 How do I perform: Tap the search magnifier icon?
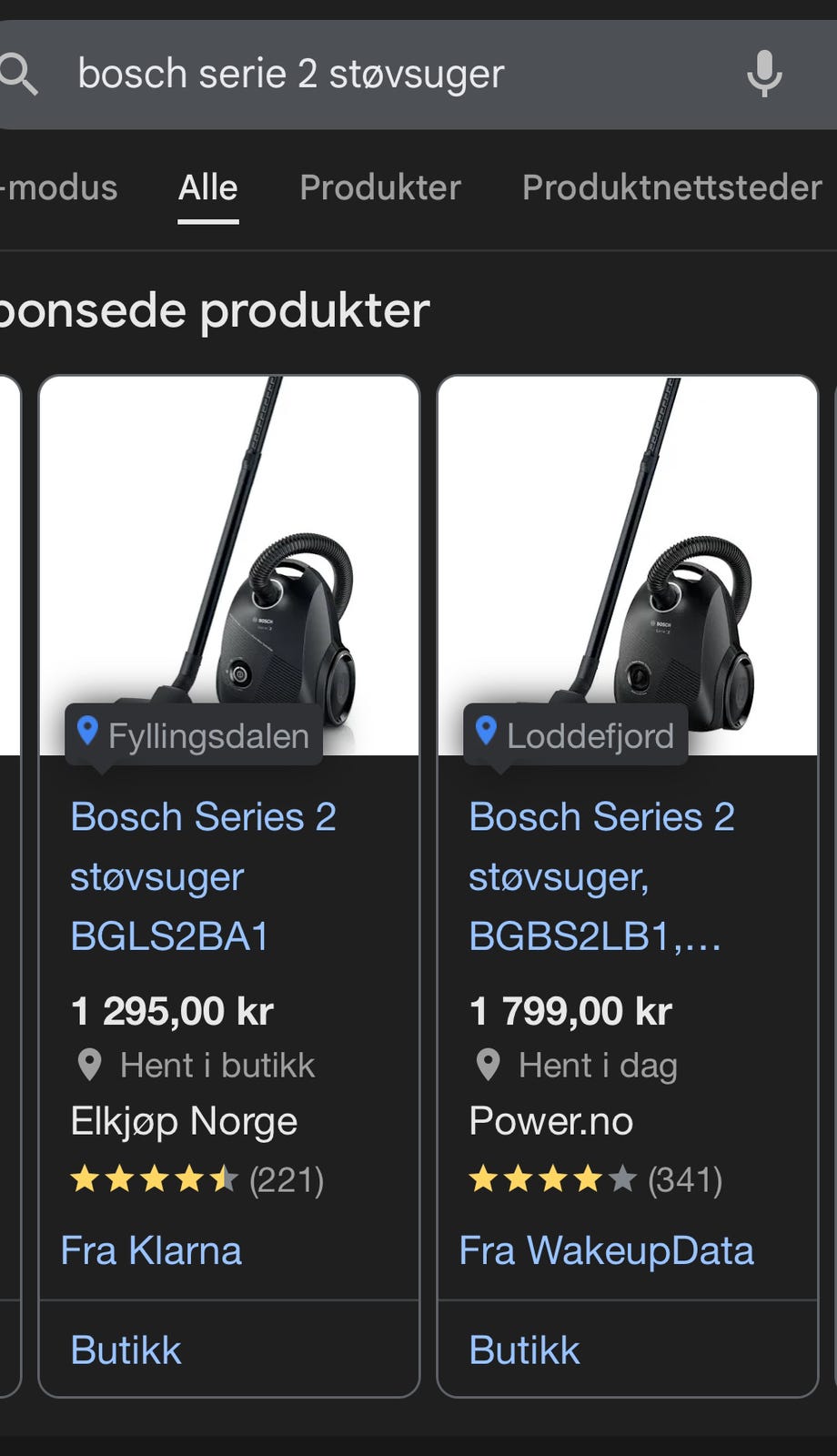(20, 74)
